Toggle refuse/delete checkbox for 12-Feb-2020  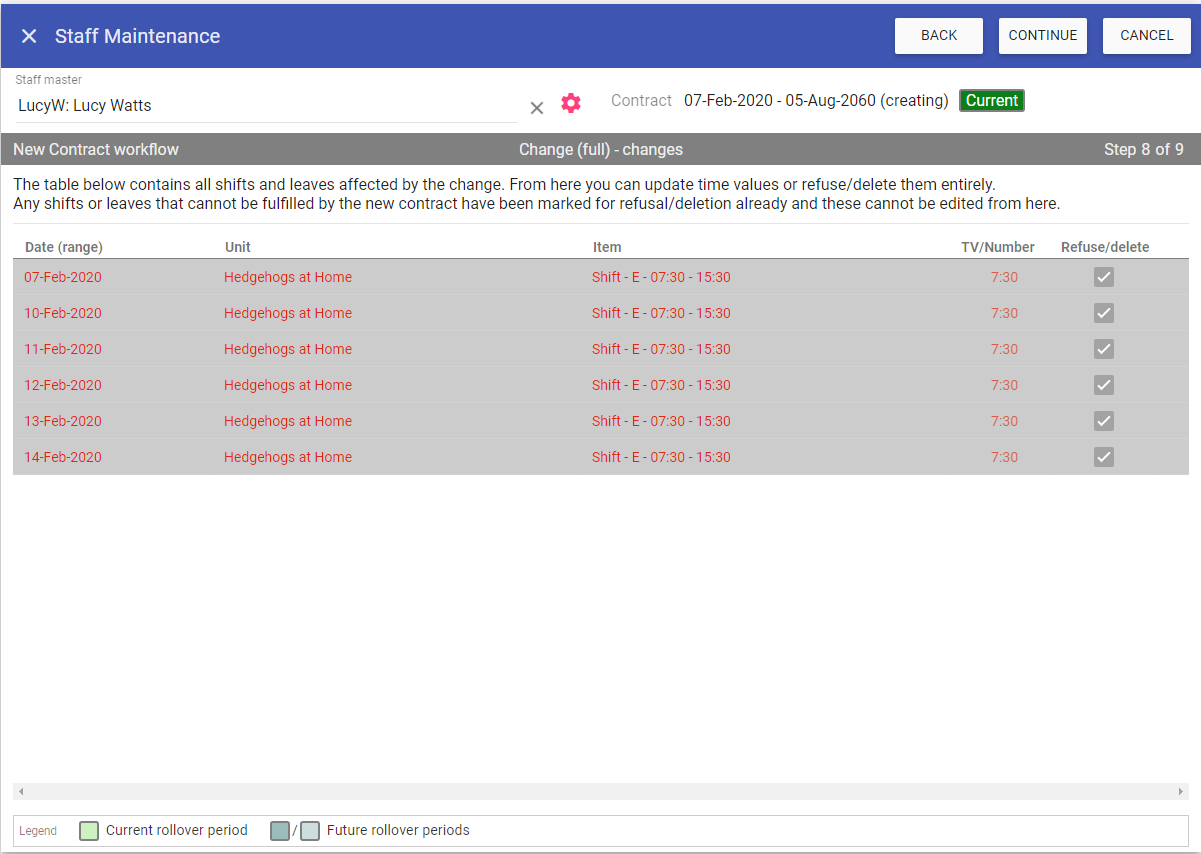click(1104, 385)
